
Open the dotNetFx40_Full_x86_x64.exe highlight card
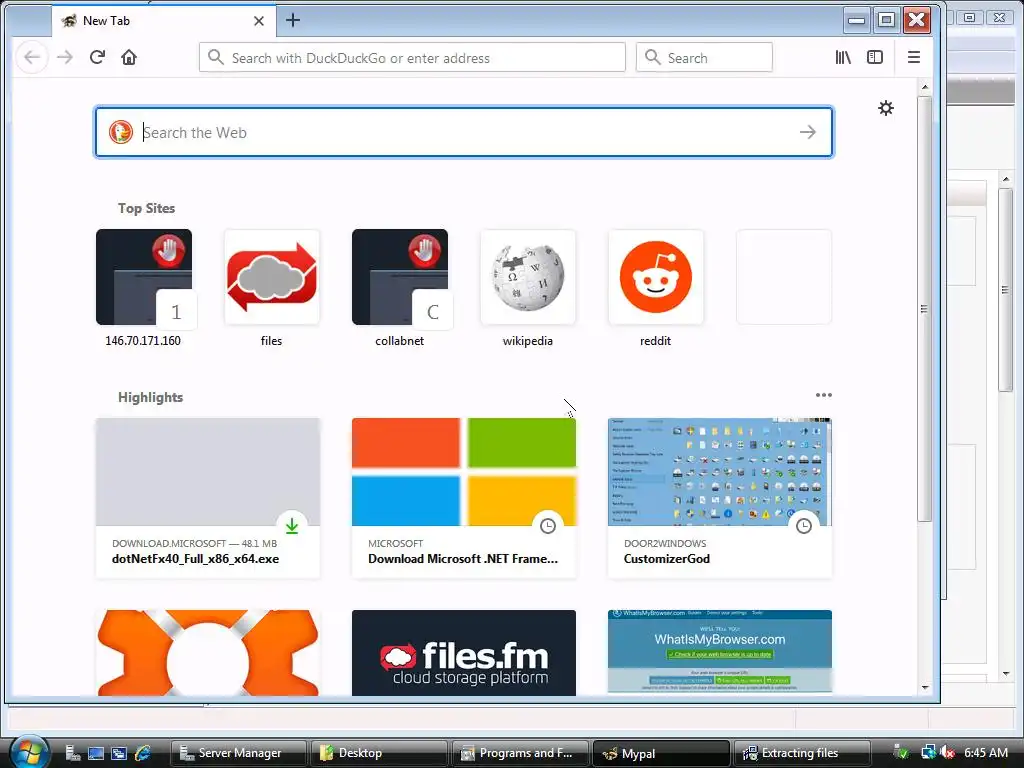[x=208, y=498]
